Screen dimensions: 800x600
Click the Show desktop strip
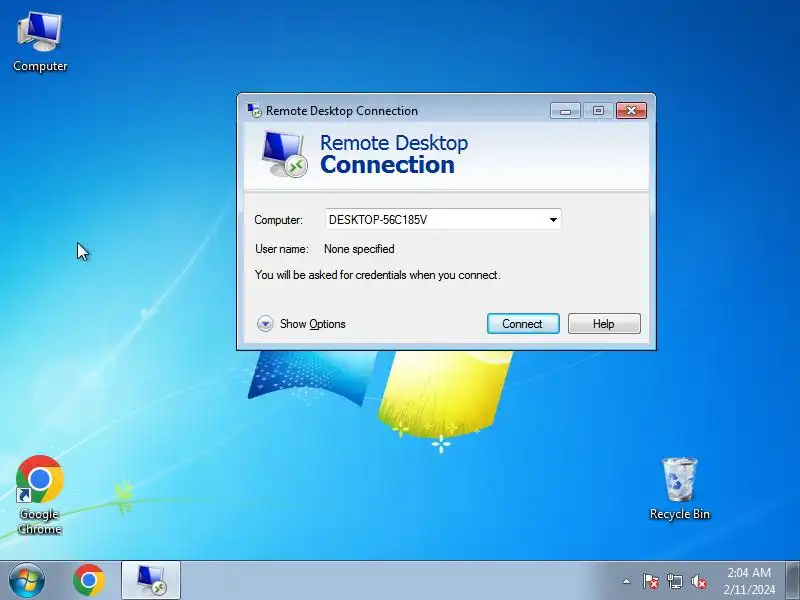[x=793, y=581]
